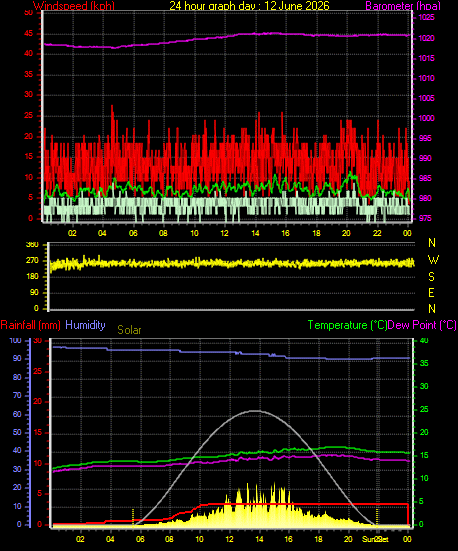Click wind direction axis value '90'

pos(34,293)
